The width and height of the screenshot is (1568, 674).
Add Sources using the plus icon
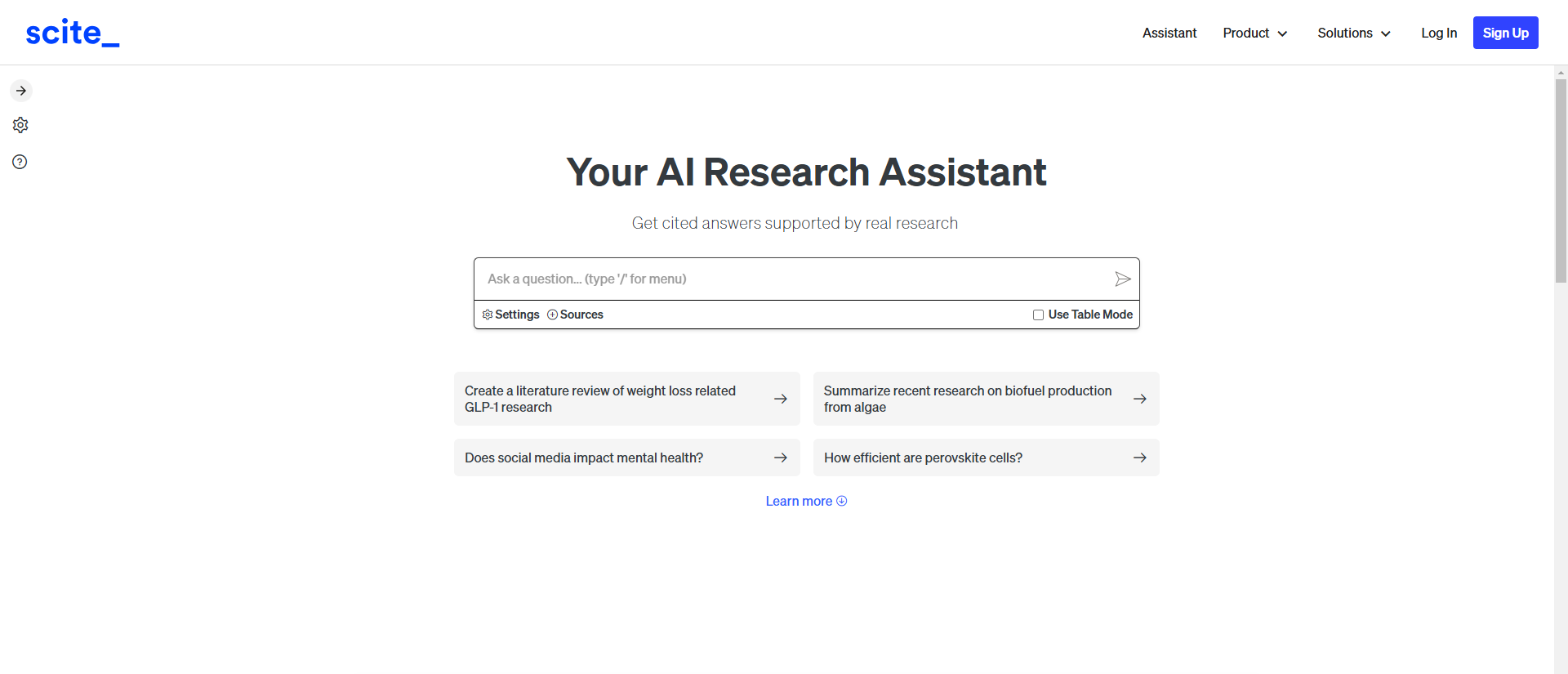552,315
